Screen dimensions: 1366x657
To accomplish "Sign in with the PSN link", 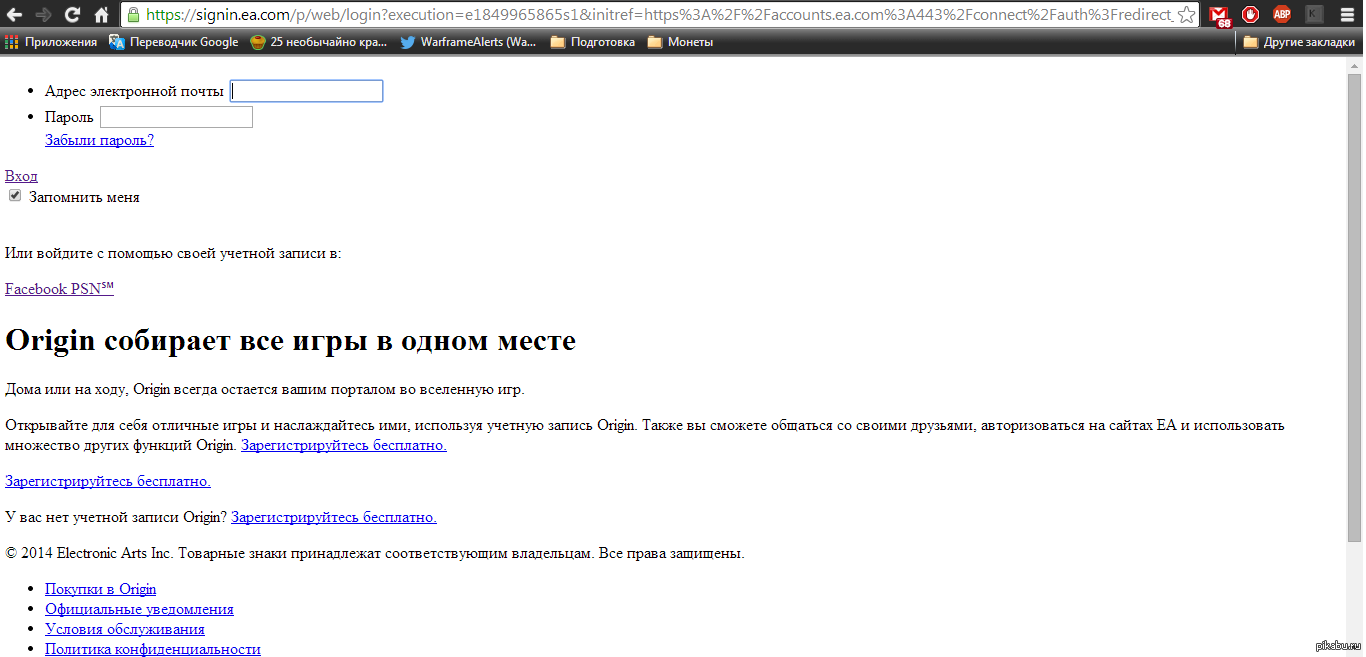I will [x=92, y=289].
